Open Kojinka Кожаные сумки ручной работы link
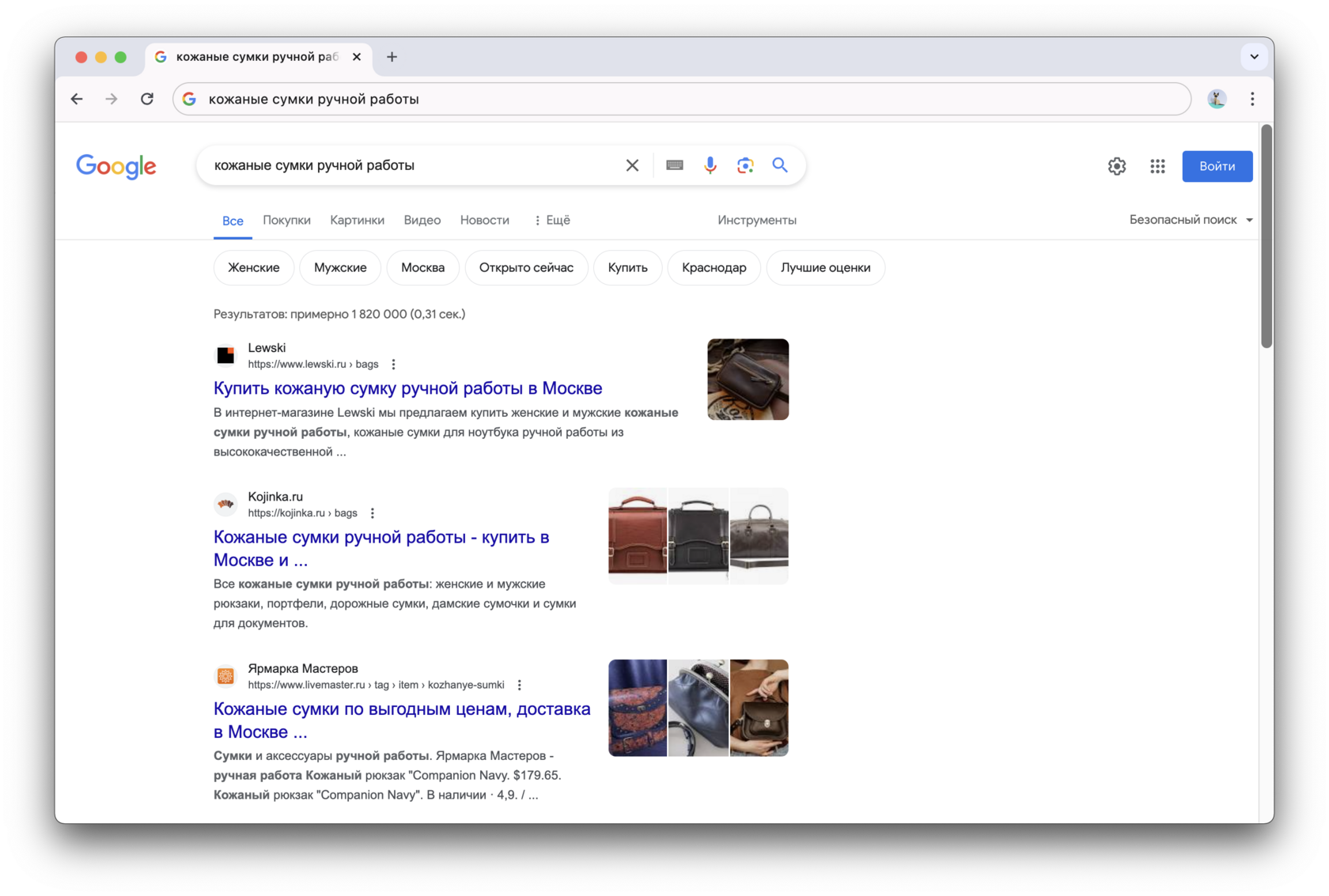Viewport: 1329px width, 896px height. [381, 548]
